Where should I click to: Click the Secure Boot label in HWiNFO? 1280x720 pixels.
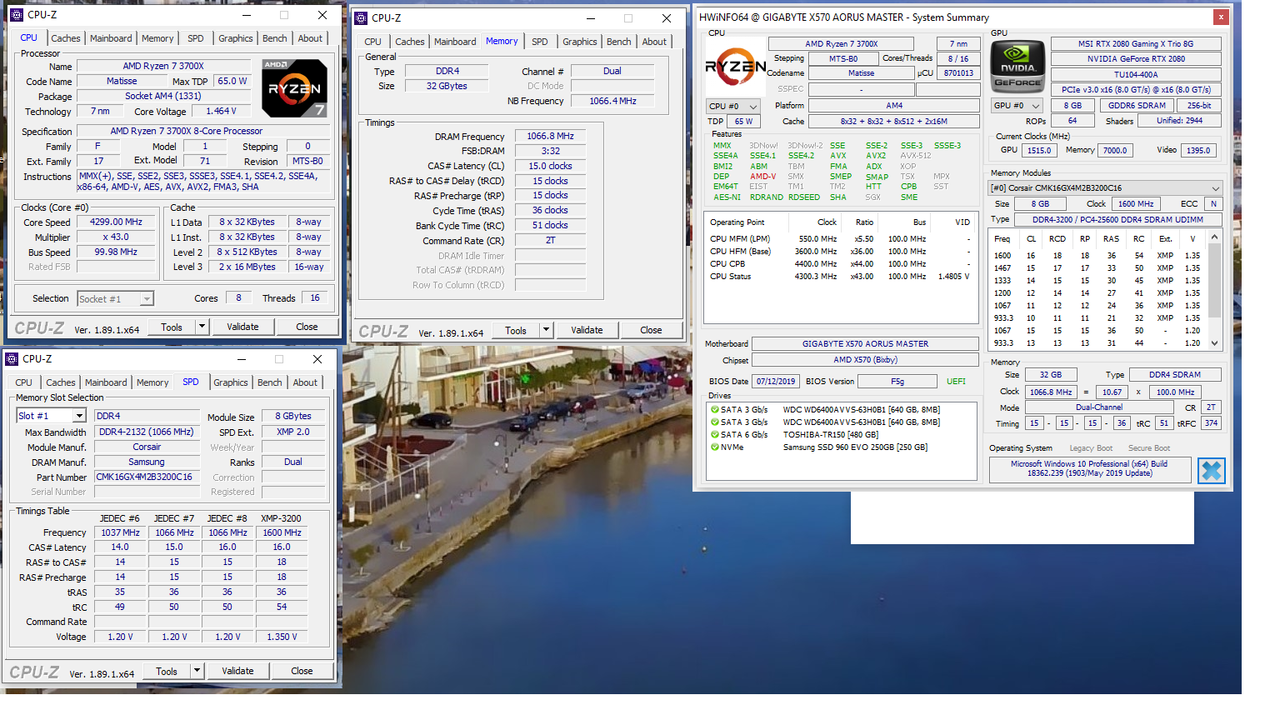(x=1149, y=448)
